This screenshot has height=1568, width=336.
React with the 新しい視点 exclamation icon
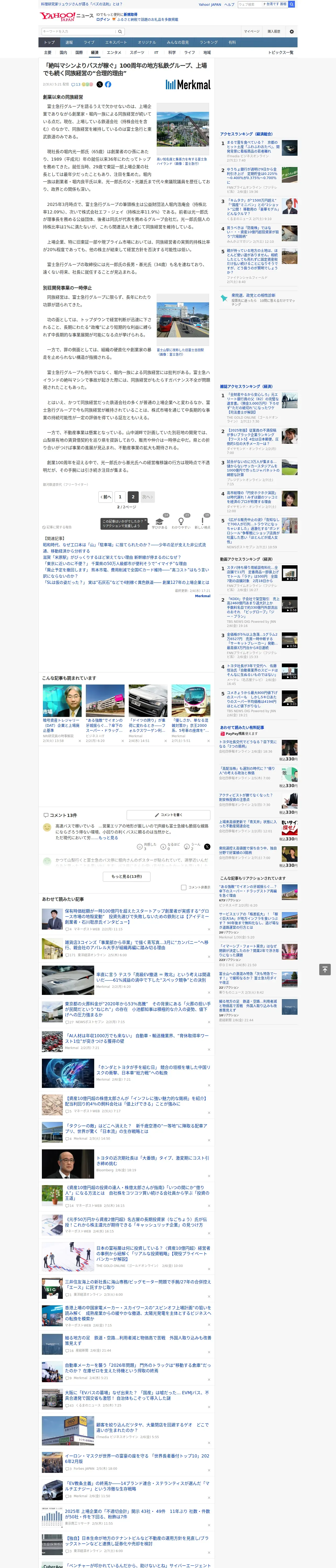click(x=203, y=522)
